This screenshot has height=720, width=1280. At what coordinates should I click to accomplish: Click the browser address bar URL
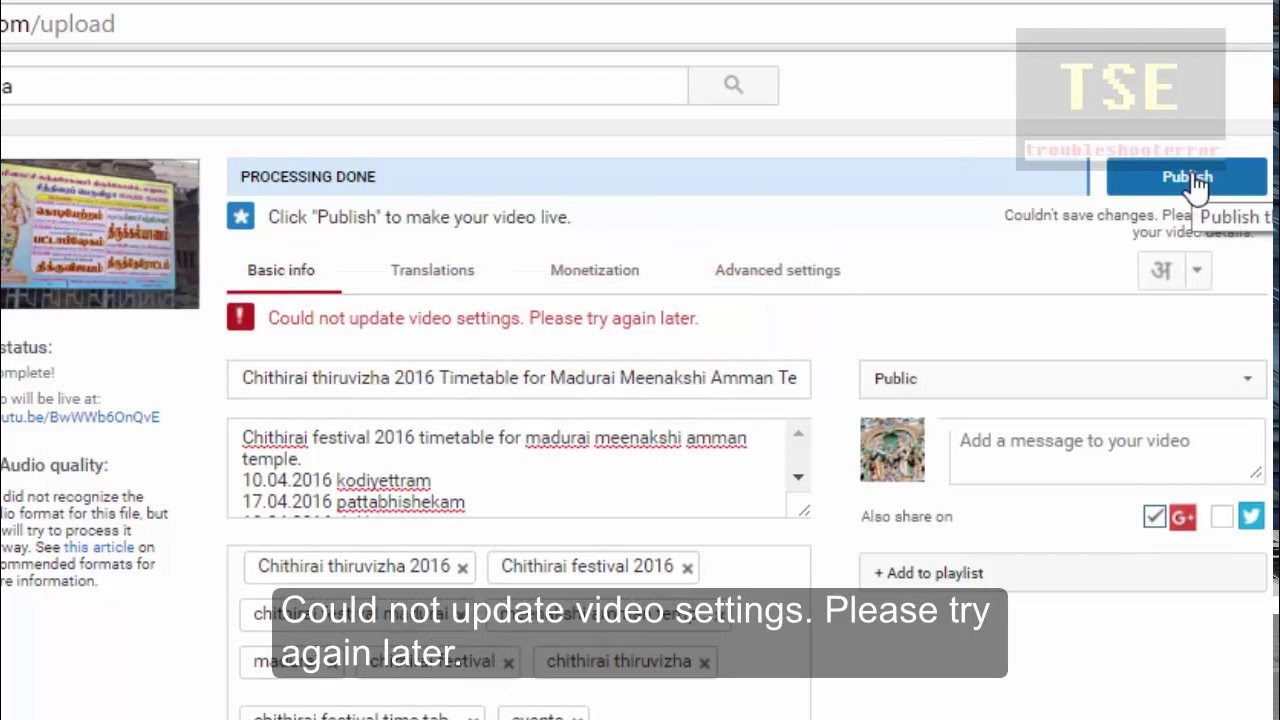pyautogui.click(x=57, y=23)
